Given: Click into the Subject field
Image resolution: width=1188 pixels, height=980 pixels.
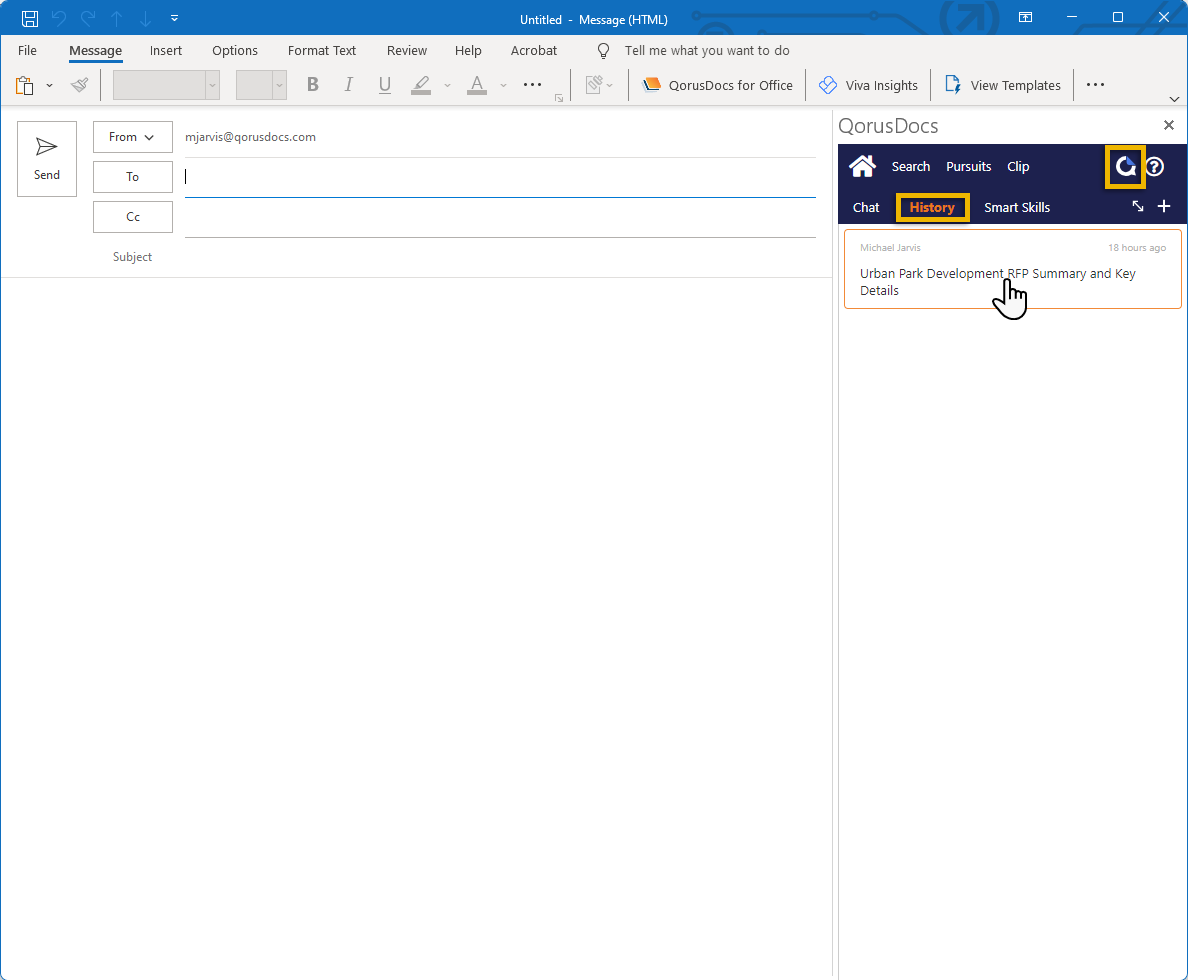Looking at the screenshot, I should click(500, 257).
